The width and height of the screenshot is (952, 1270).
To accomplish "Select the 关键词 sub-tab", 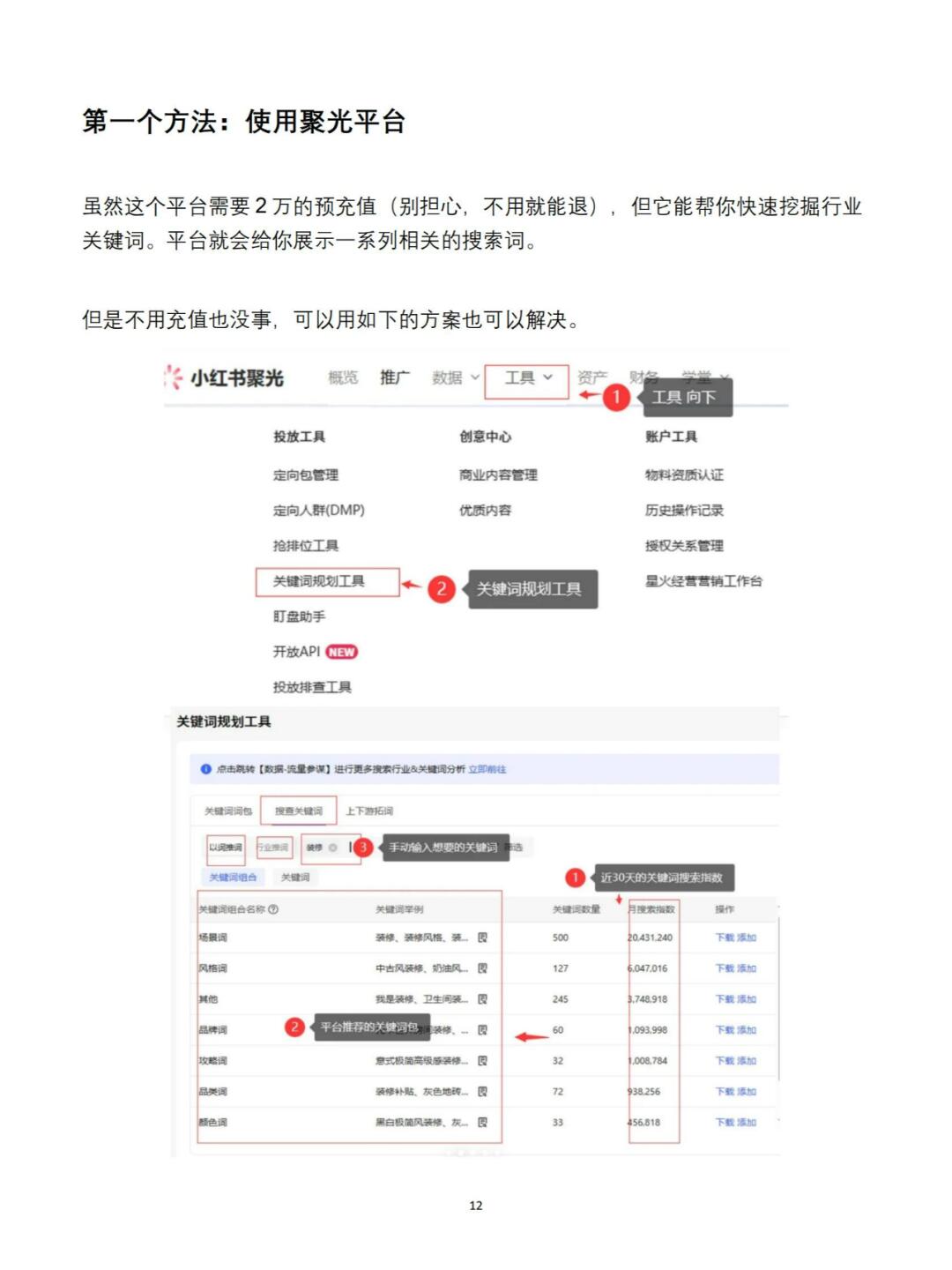I will [295, 877].
